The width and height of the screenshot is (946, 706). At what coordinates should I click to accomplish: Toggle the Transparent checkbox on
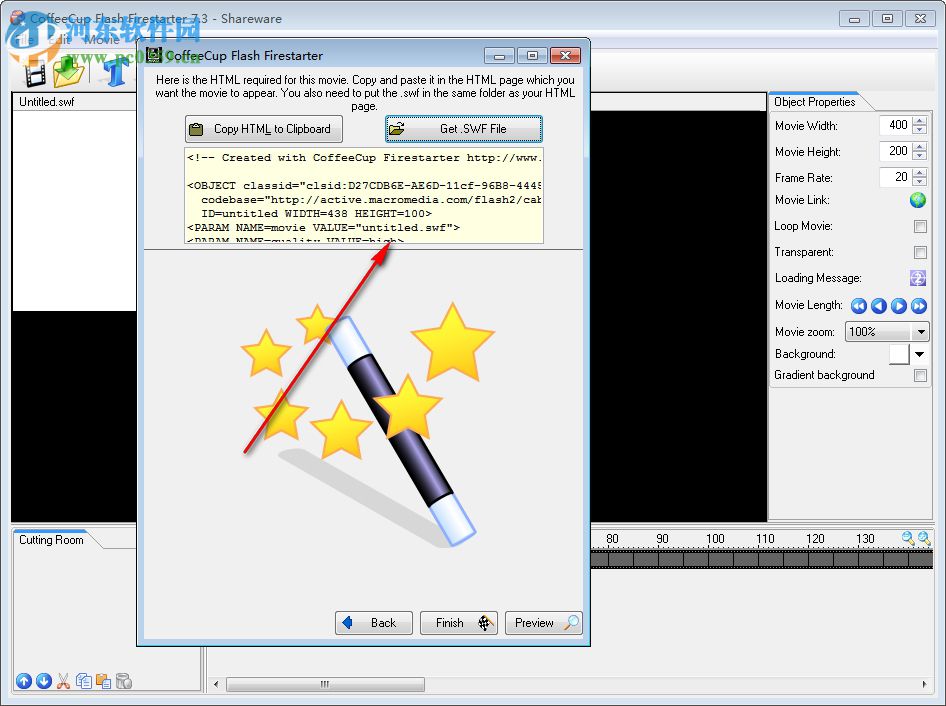click(x=920, y=252)
